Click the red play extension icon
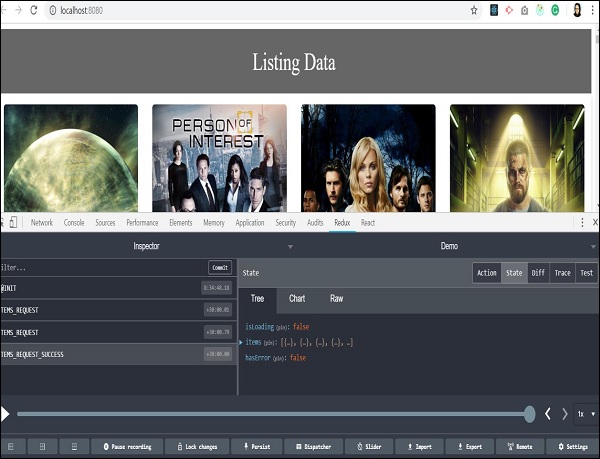Screen dimensions: 600x459 click(509, 10)
